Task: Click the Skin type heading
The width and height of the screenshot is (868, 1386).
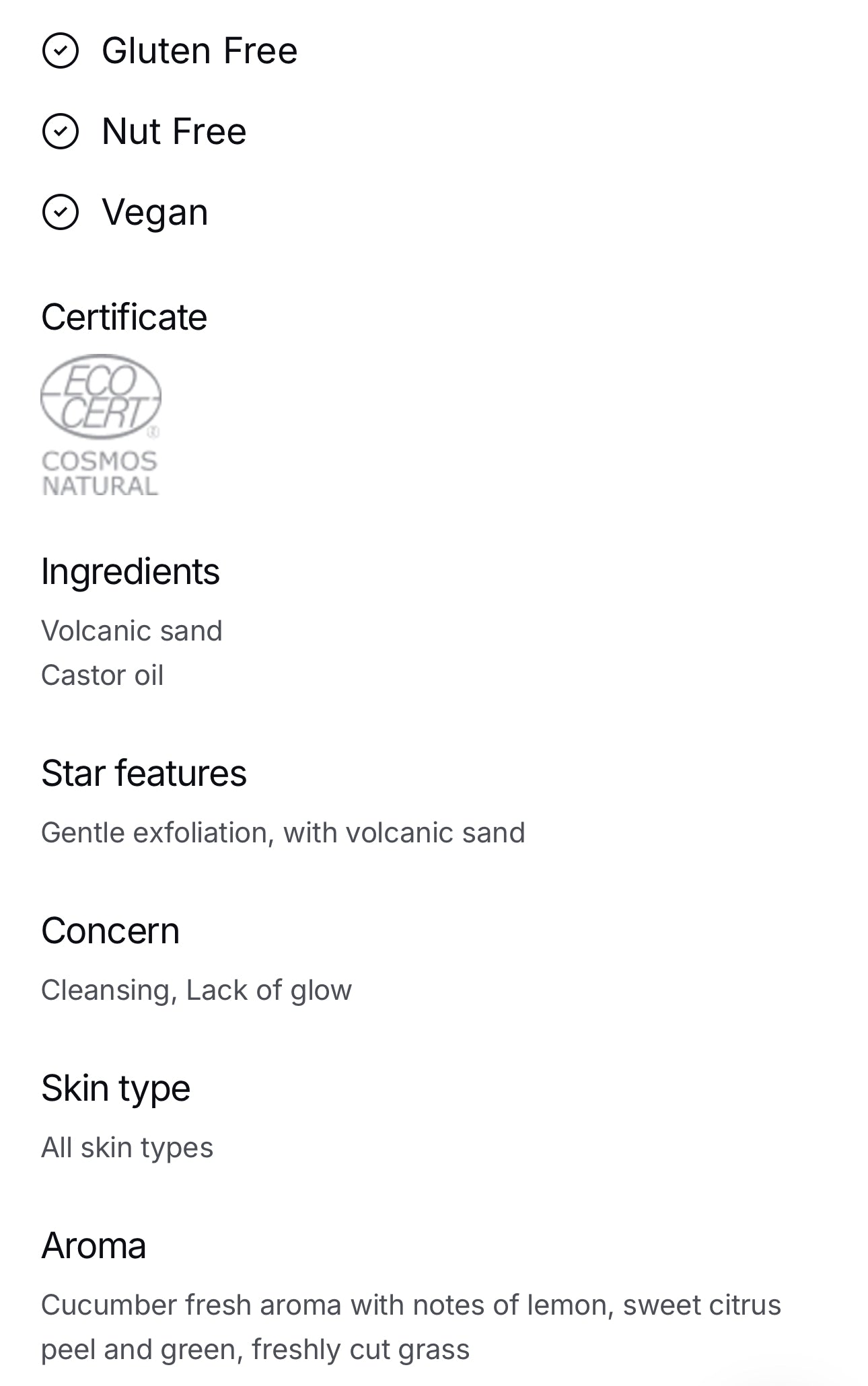Action: point(116,1089)
